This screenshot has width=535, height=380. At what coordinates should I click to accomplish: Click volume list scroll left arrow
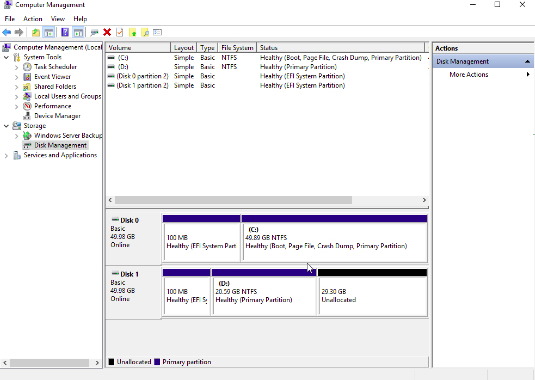coord(110,200)
